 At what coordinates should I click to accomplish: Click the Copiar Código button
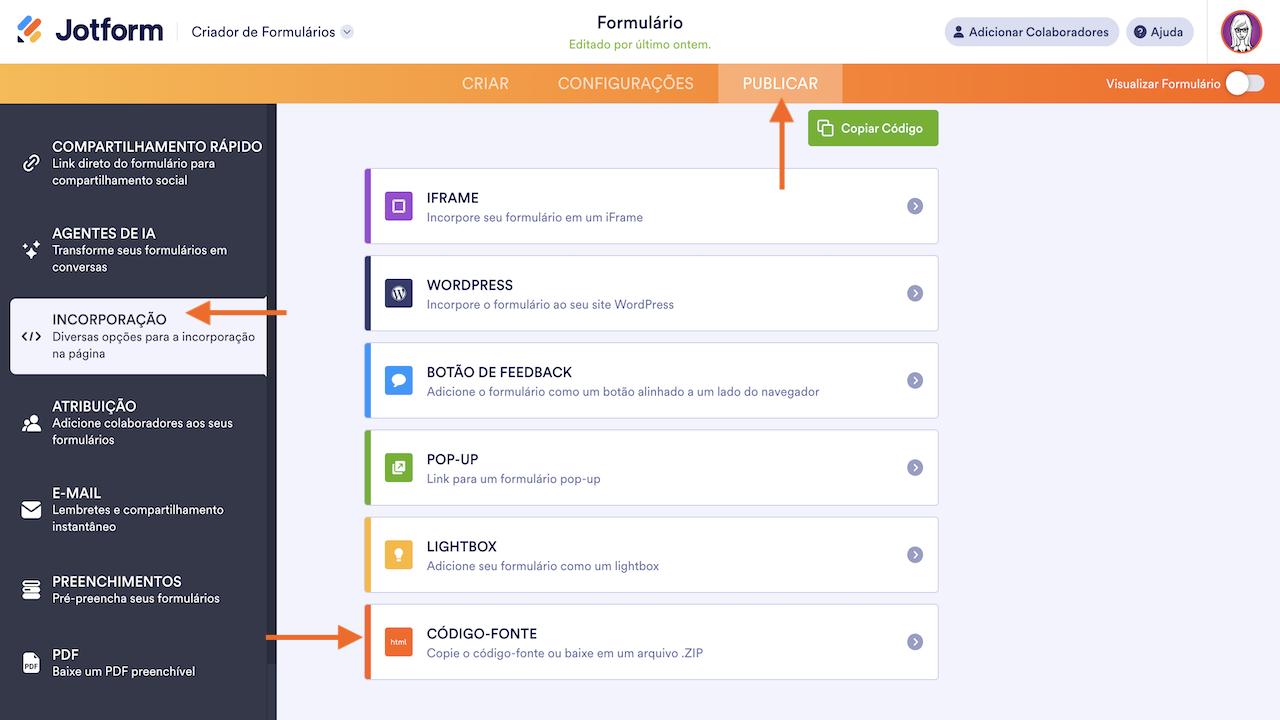coord(872,128)
